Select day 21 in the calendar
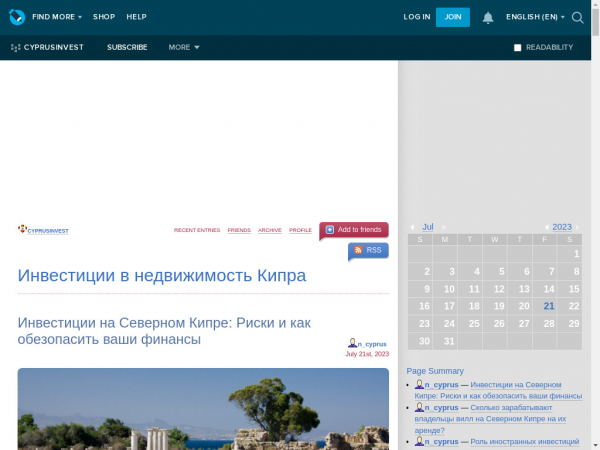 tap(549, 306)
